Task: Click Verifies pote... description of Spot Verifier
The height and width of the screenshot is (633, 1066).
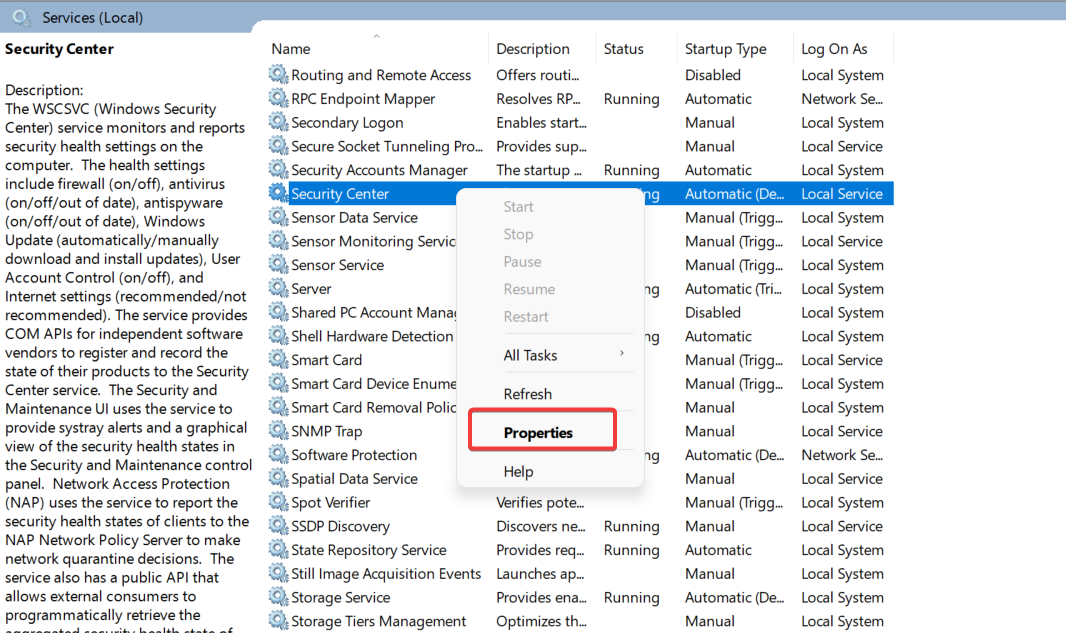Action: tap(540, 502)
